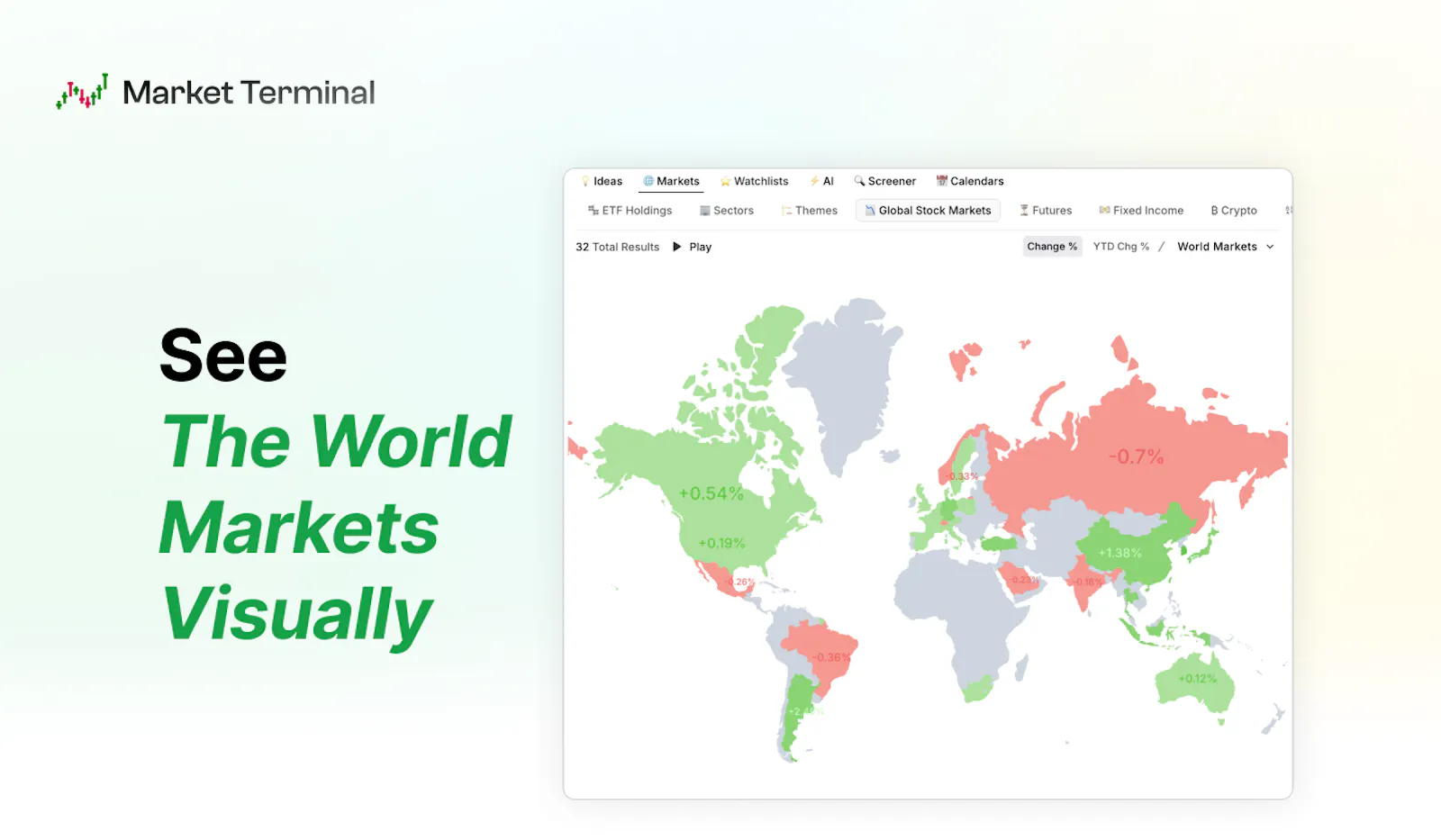Open the Ideas tab
Viewport: 1441px width, 840px height.
(x=602, y=181)
